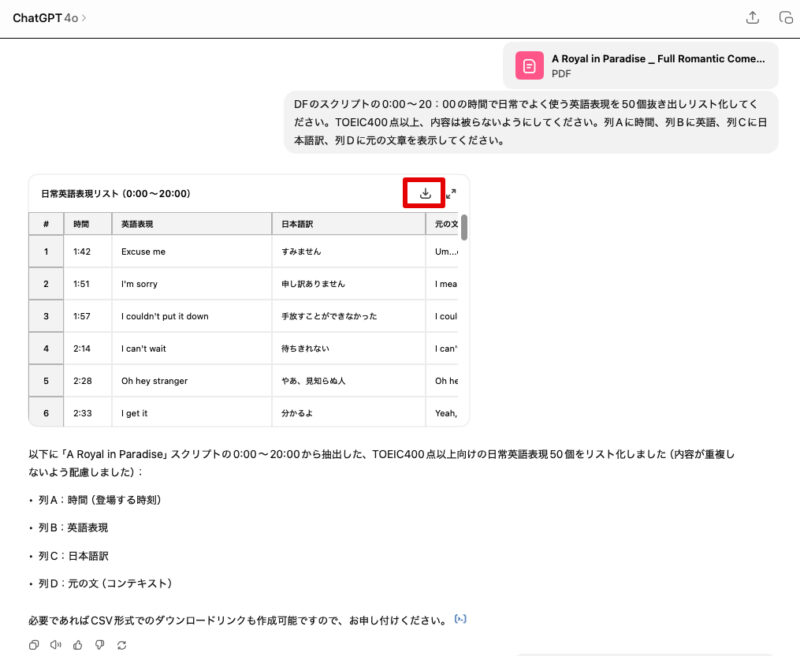Select the time cell 2:33
The height and width of the screenshot is (656, 800).
[88, 412]
